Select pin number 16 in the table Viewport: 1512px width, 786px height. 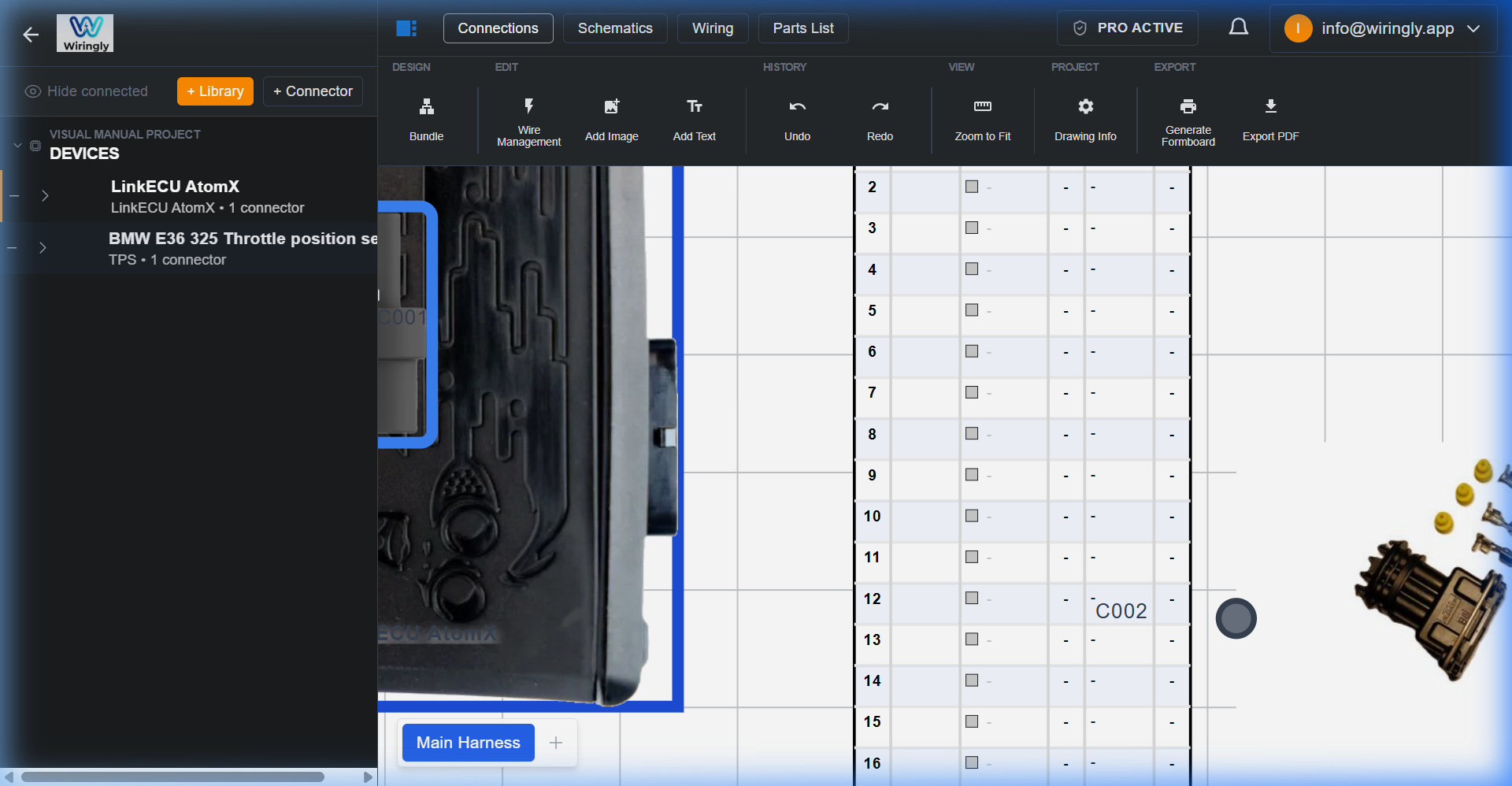[x=872, y=763]
